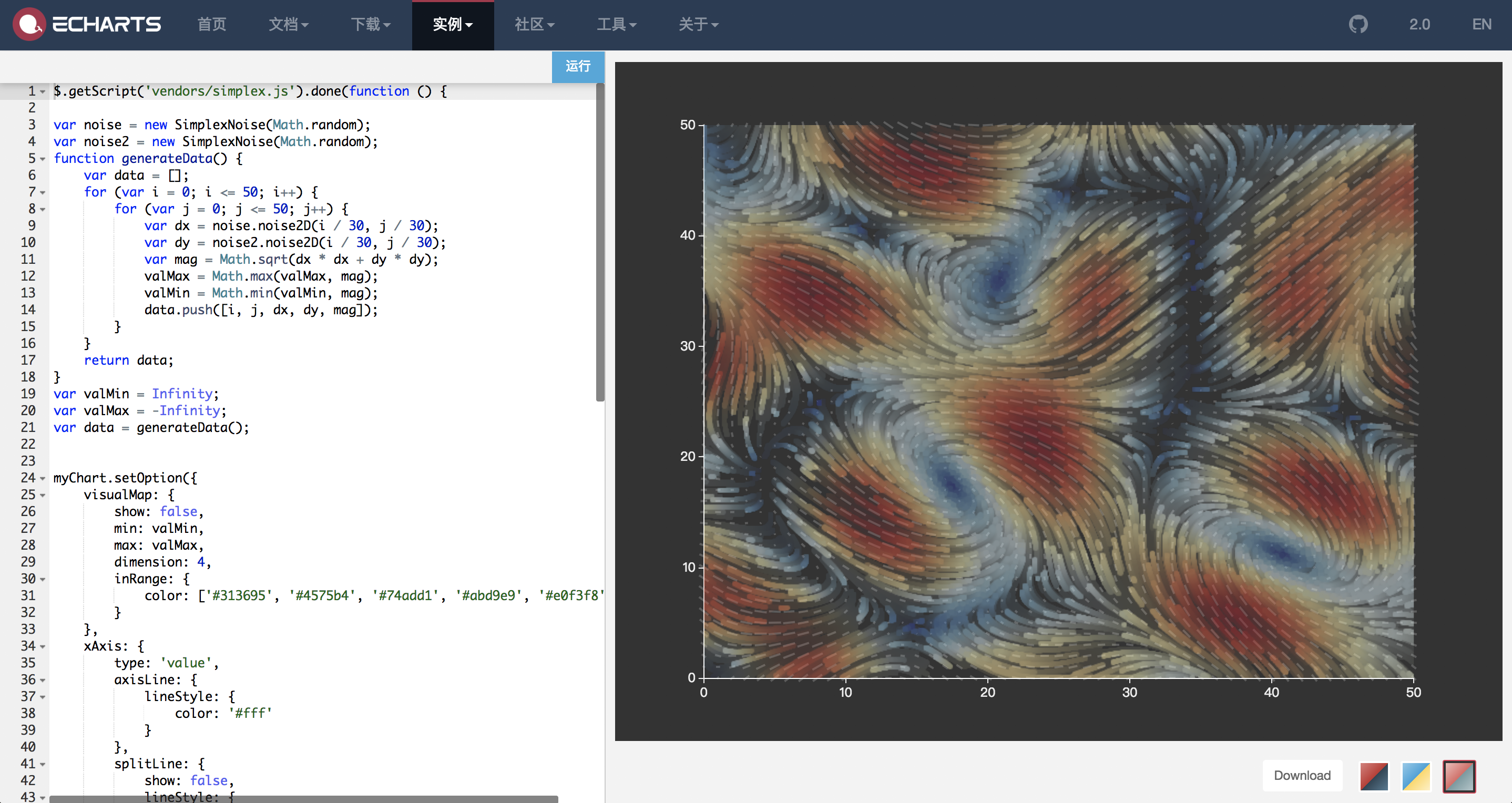Open the GitHub repository icon
Screen dimensions: 1512x803
click(x=1357, y=25)
